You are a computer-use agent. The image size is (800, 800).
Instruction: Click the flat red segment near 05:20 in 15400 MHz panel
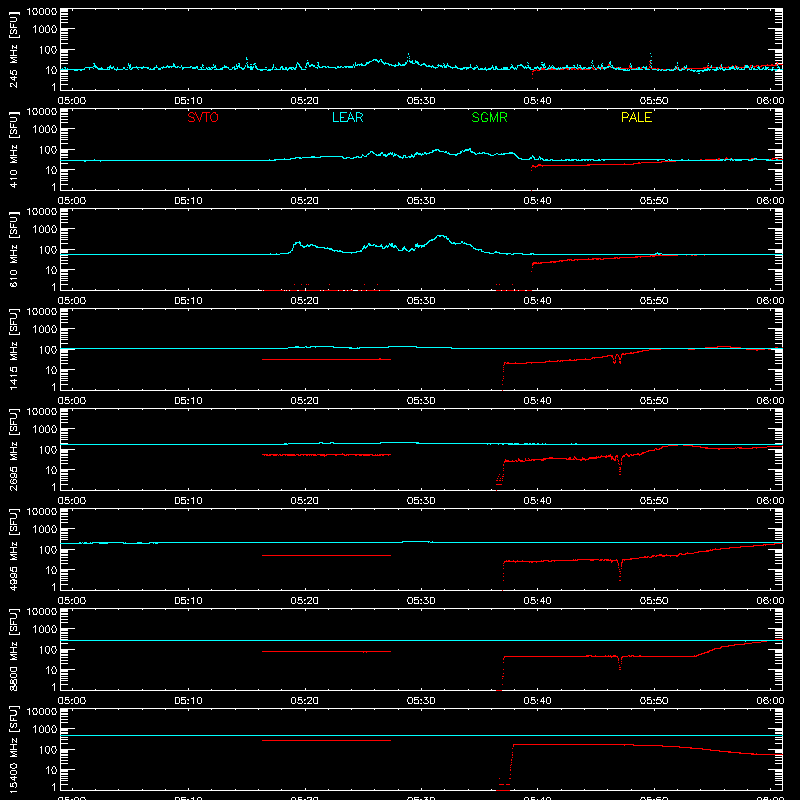click(x=327, y=740)
